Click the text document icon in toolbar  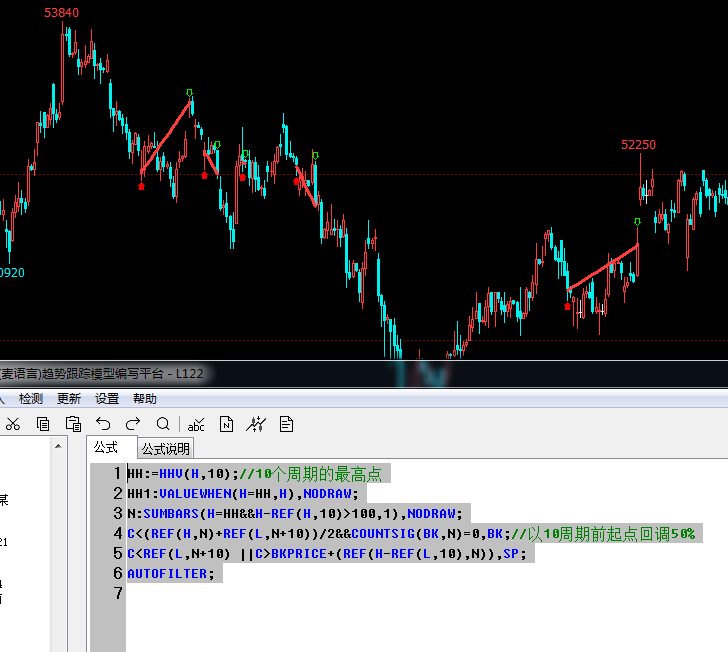coord(287,424)
